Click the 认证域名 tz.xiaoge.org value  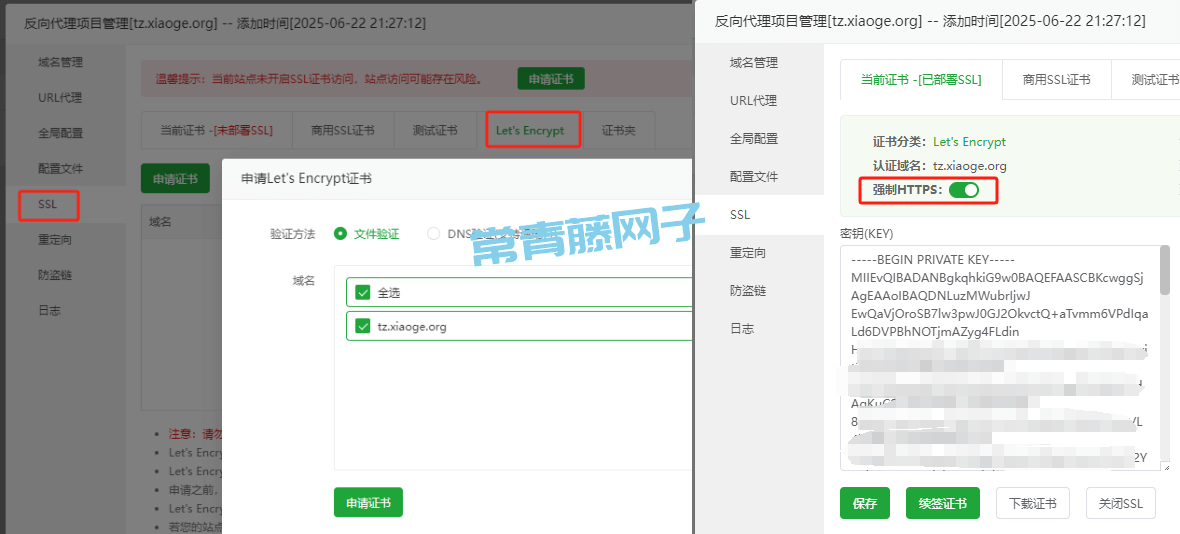pyautogui.click(x=969, y=165)
